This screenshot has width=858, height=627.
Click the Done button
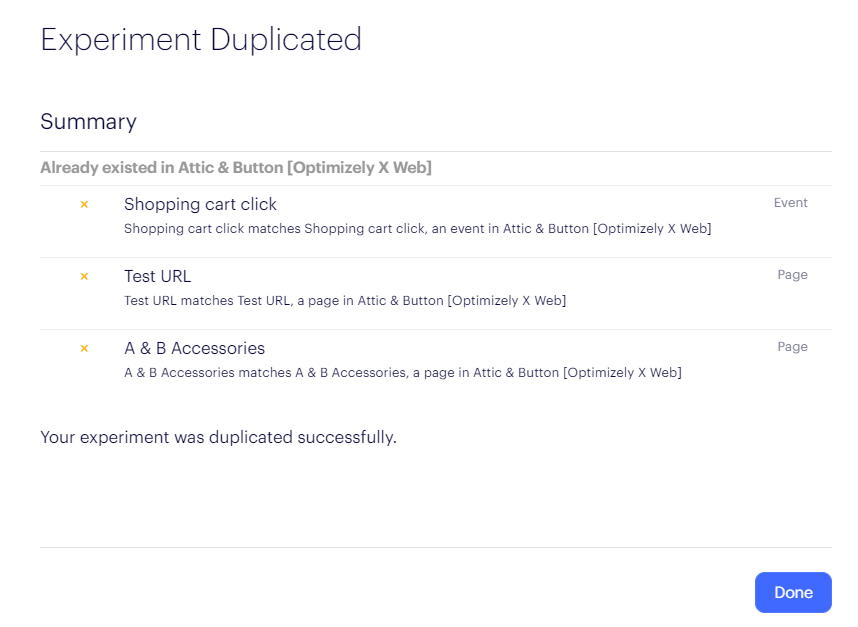(x=793, y=593)
